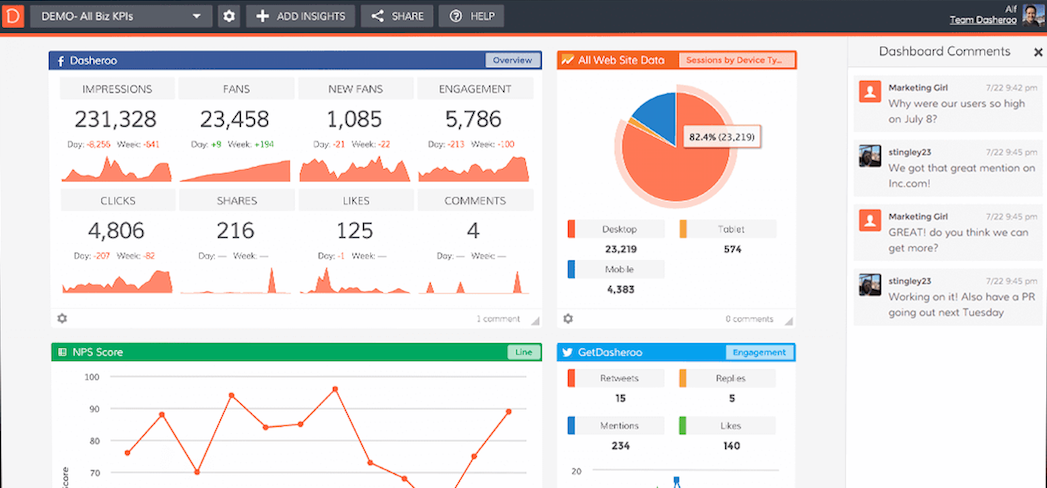The image size is (1047, 488).
Task: Open the Engagement selector on the Twitter widget
Action: [759, 352]
